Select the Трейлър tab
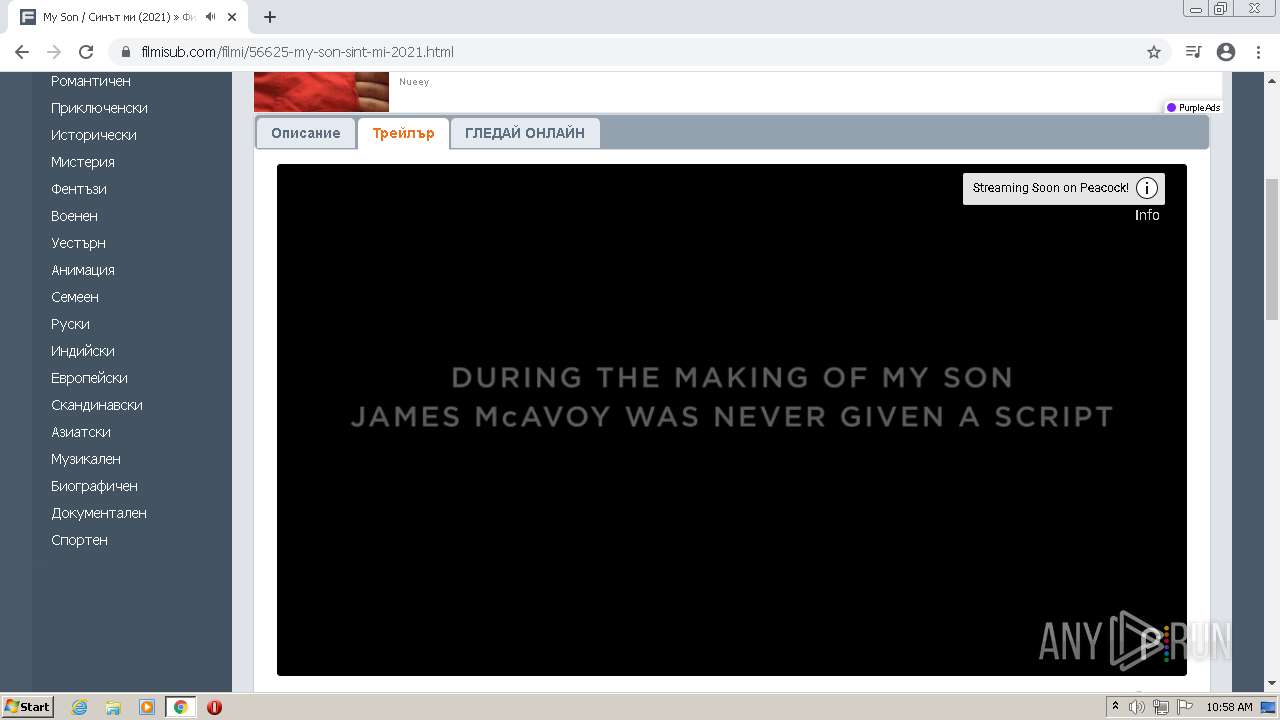 [x=403, y=133]
